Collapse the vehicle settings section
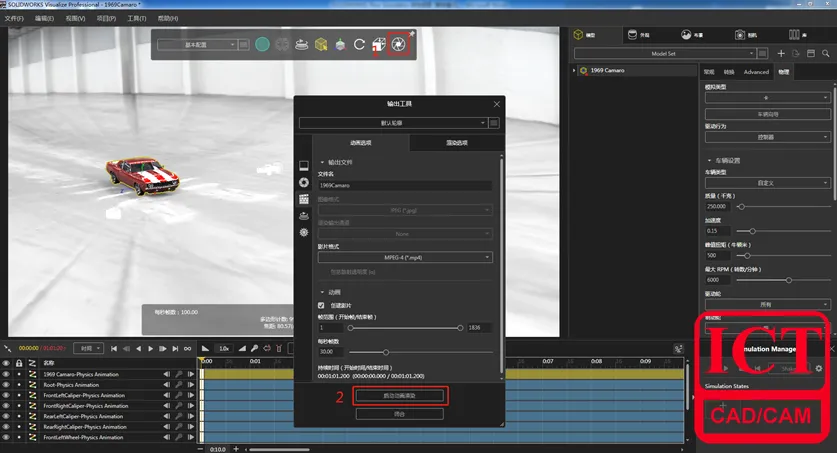Viewport: 837px width, 453px height. (x=709, y=161)
